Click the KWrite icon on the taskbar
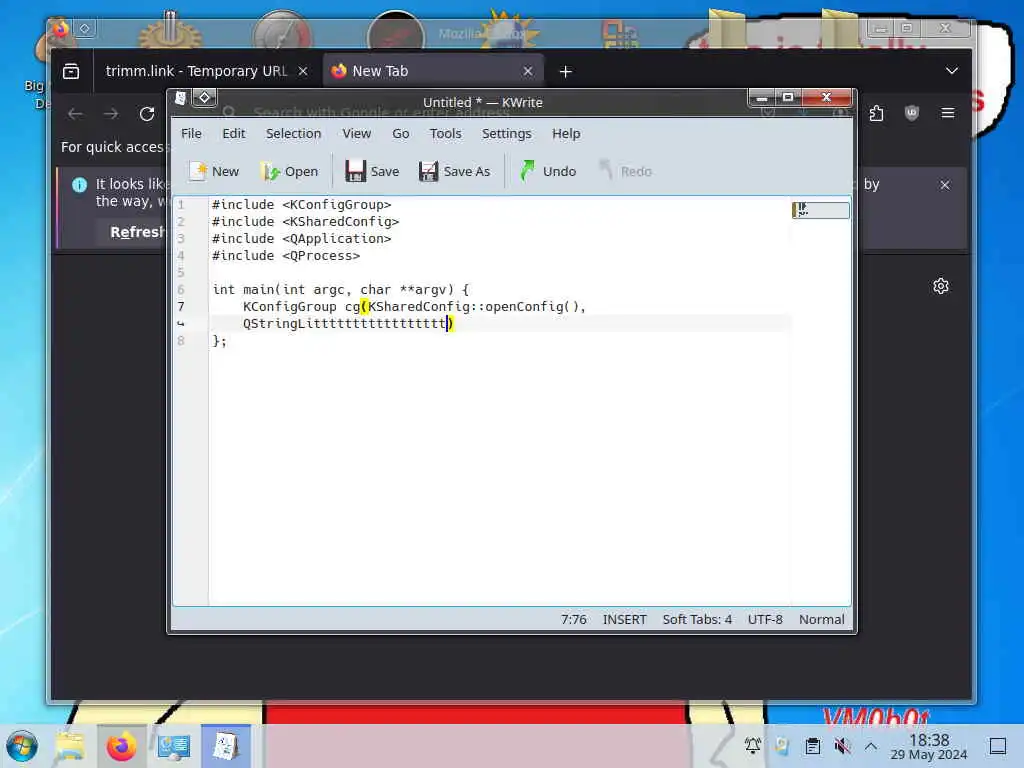 tap(226, 746)
